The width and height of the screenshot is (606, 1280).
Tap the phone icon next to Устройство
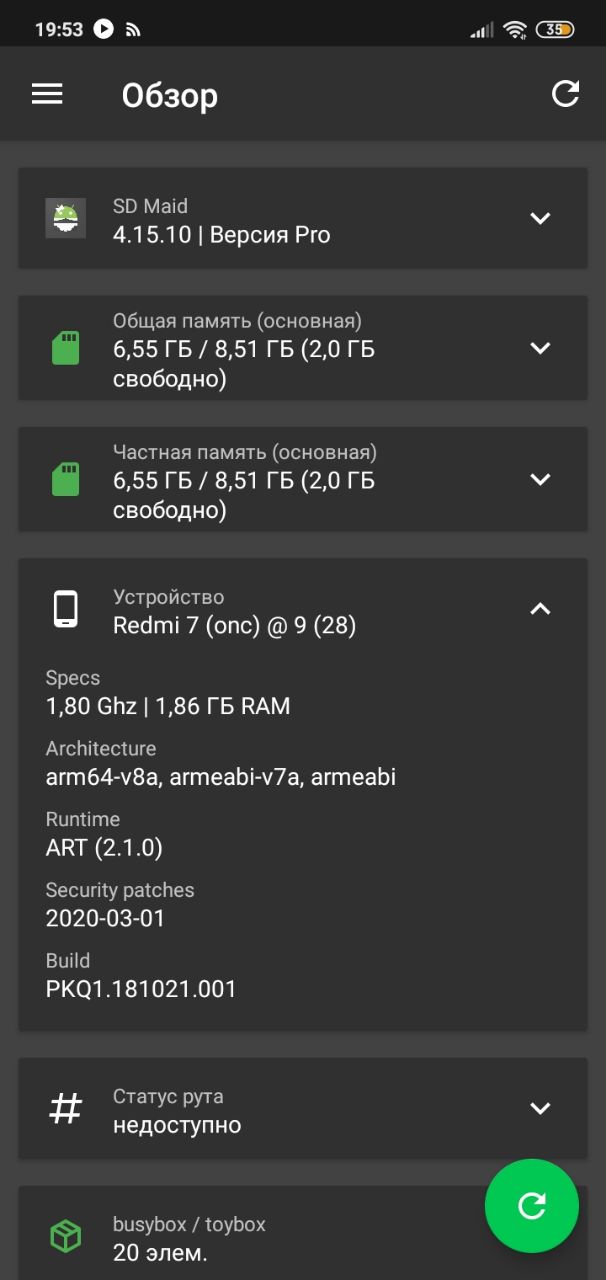click(66, 609)
